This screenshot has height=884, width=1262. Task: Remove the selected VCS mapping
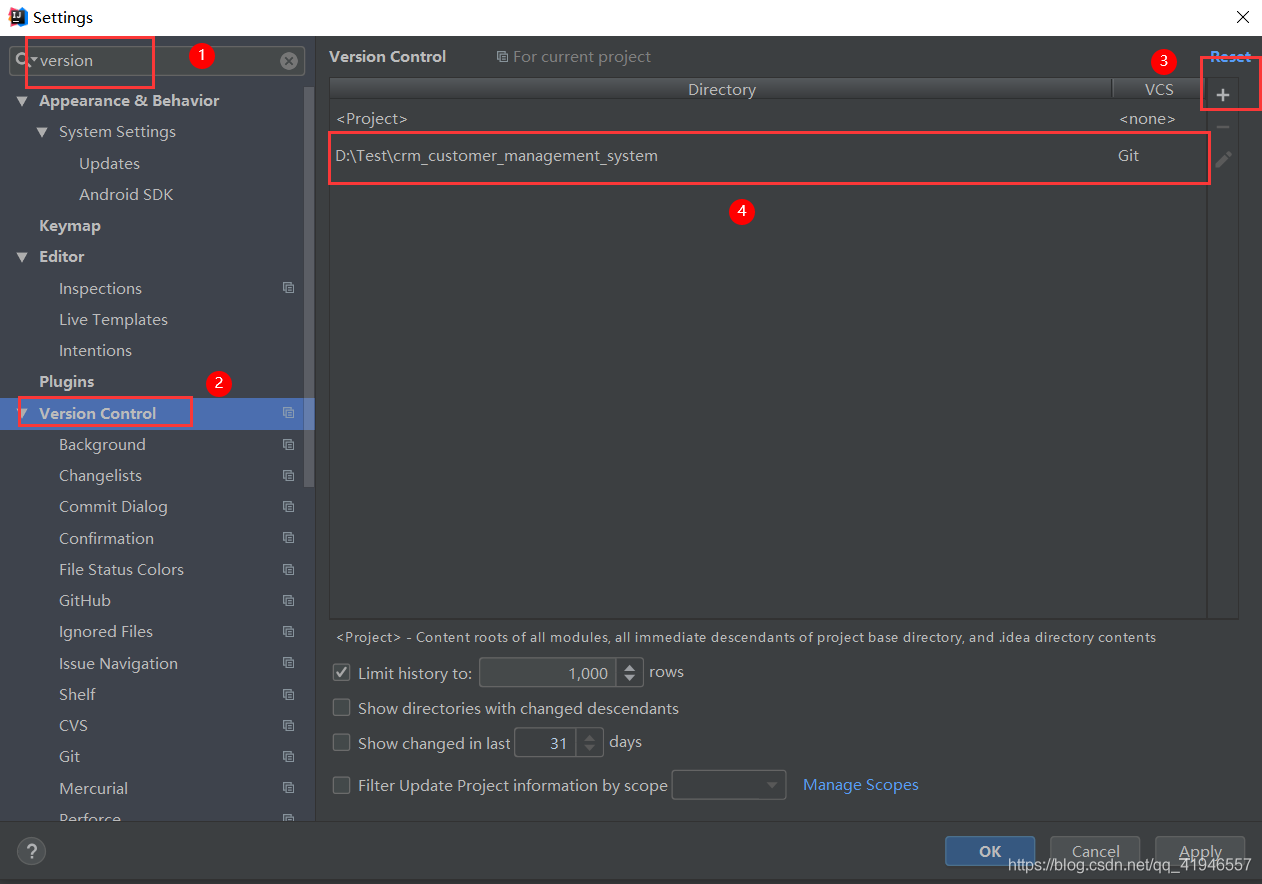point(1222,127)
